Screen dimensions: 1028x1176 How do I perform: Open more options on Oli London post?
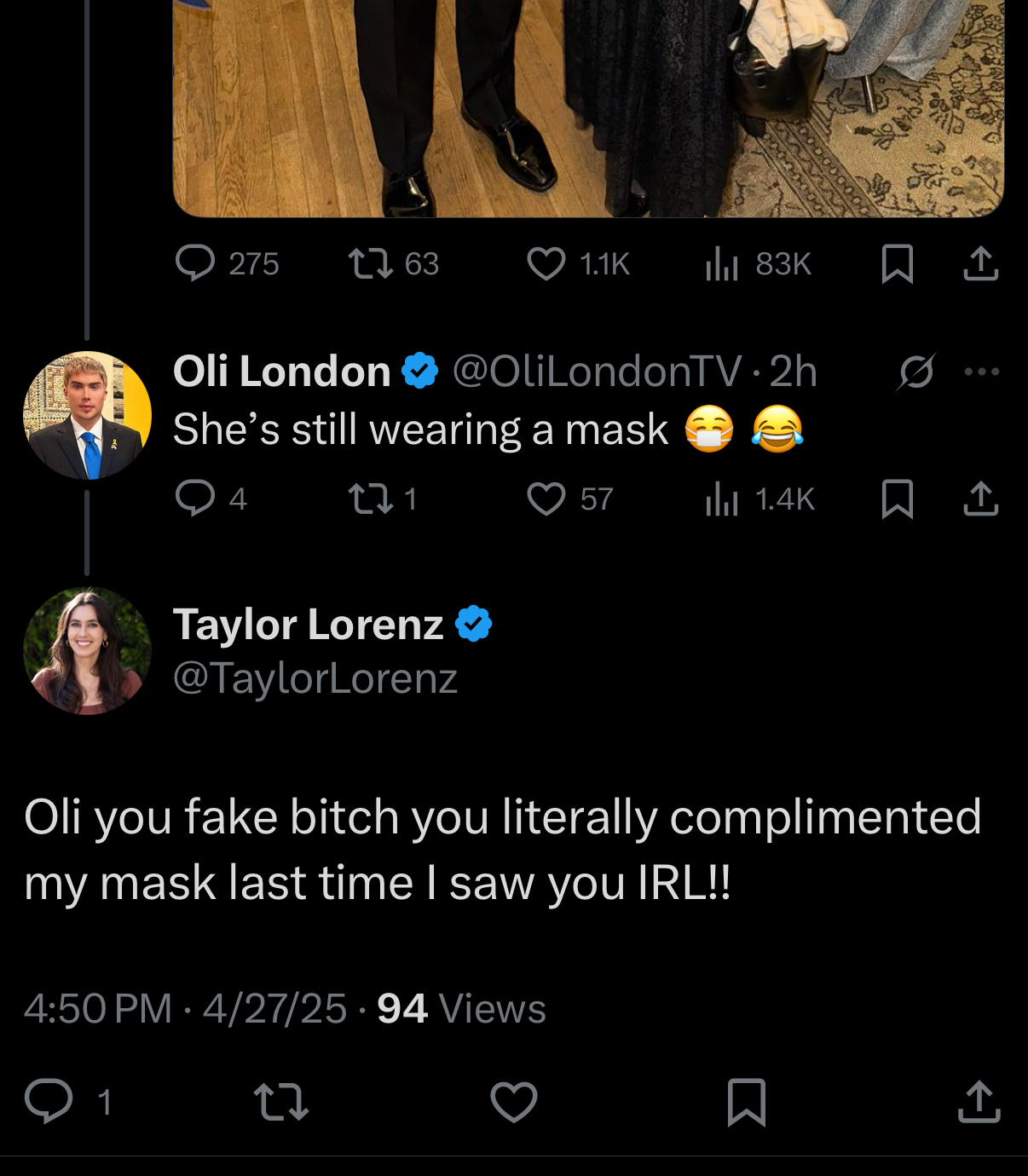coord(981,372)
